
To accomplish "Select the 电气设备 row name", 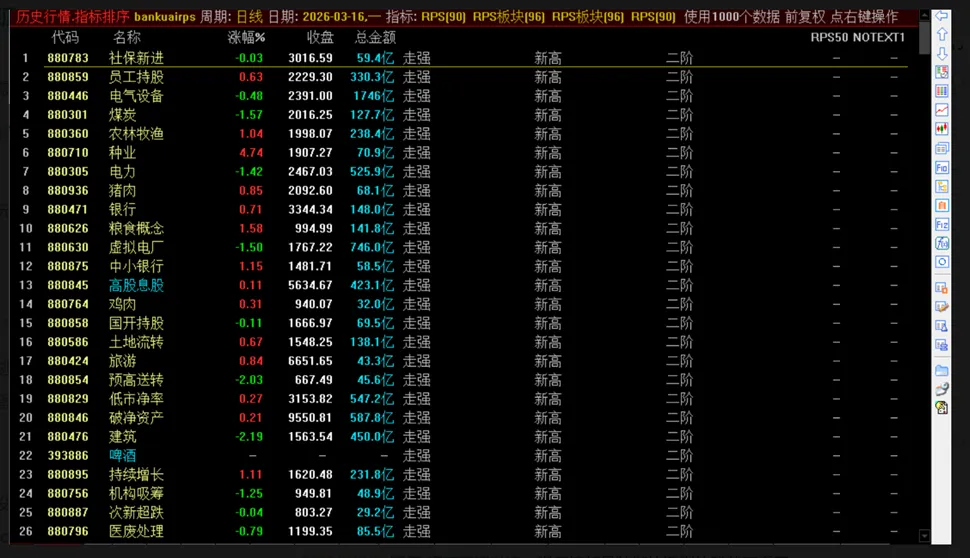I will point(136,96).
